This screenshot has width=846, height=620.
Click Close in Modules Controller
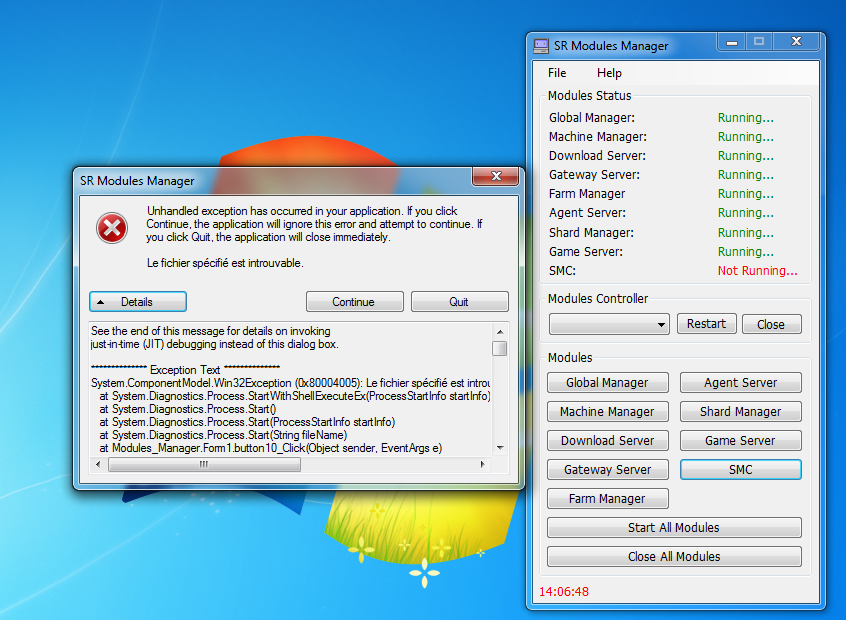click(771, 324)
